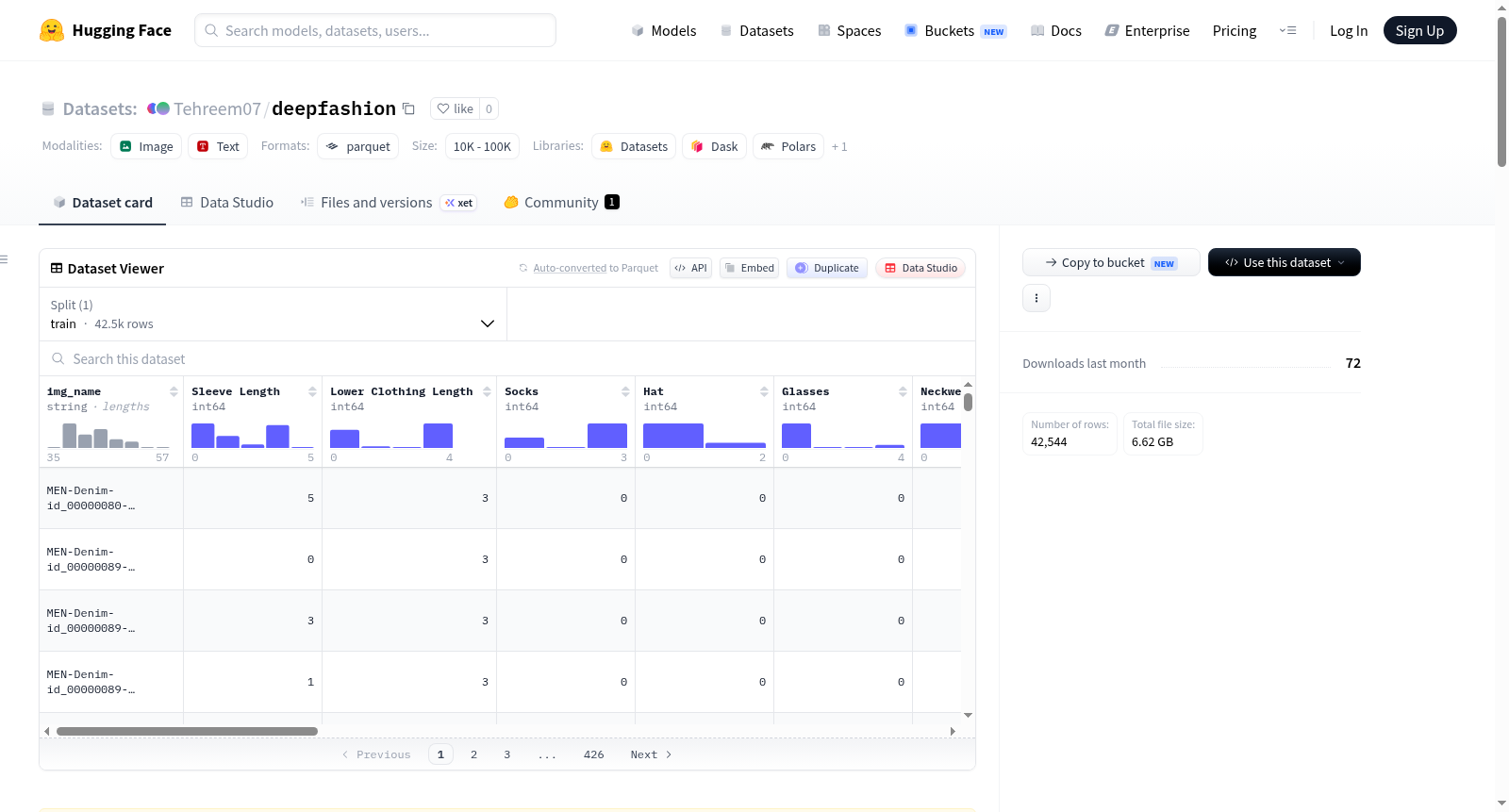
Task: Click the Hugging Face logo icon
Action: pos(52,30)
